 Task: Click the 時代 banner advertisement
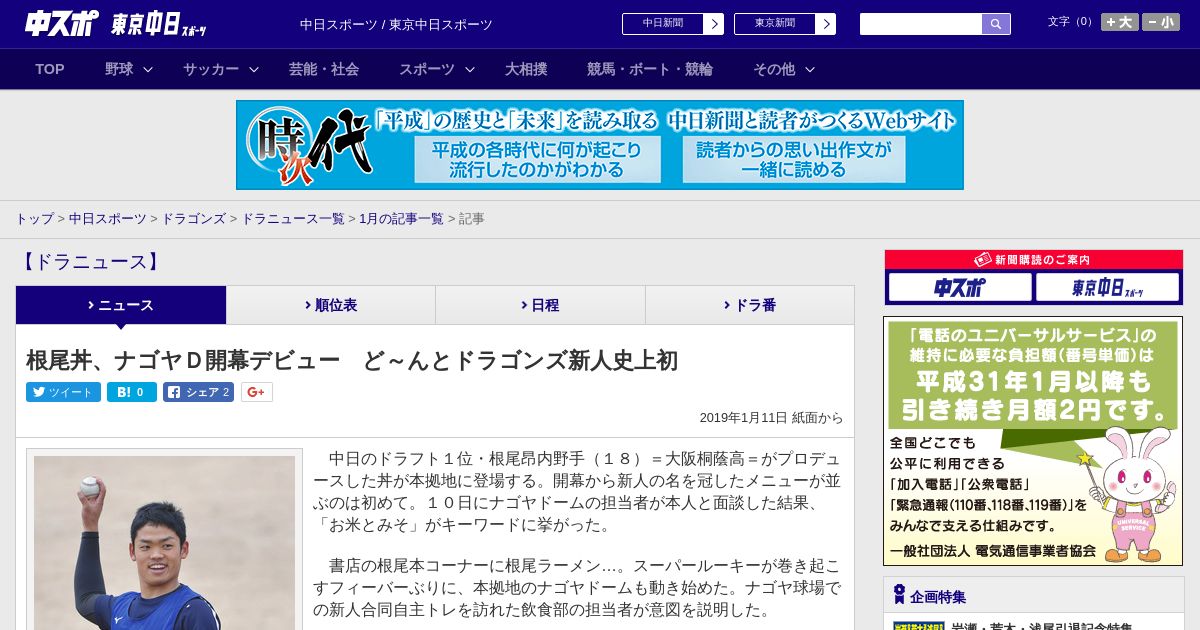coord(600,145)
